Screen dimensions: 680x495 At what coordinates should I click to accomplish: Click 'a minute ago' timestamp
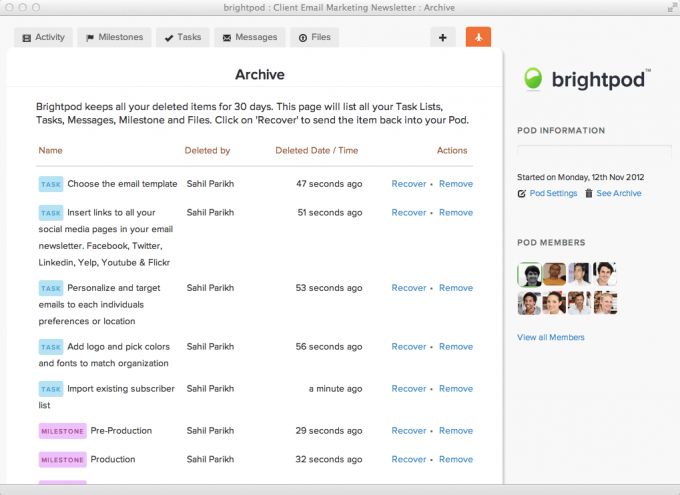[x=335, y=389]
